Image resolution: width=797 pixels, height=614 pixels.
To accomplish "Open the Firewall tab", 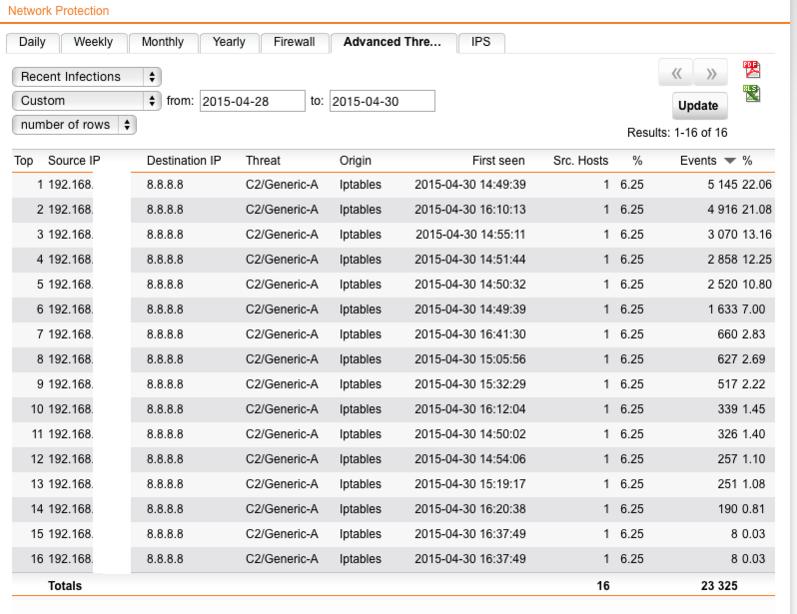I will point(294,42).
